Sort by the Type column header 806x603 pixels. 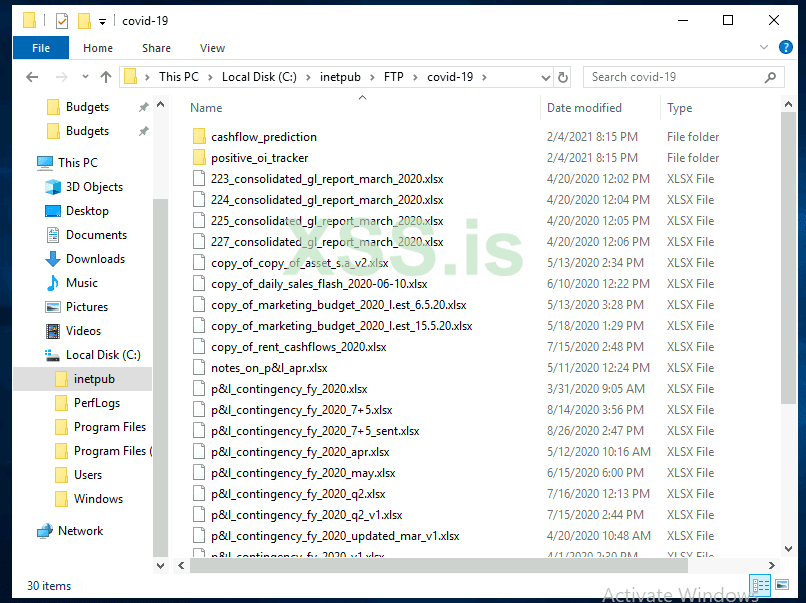point(680,108)
